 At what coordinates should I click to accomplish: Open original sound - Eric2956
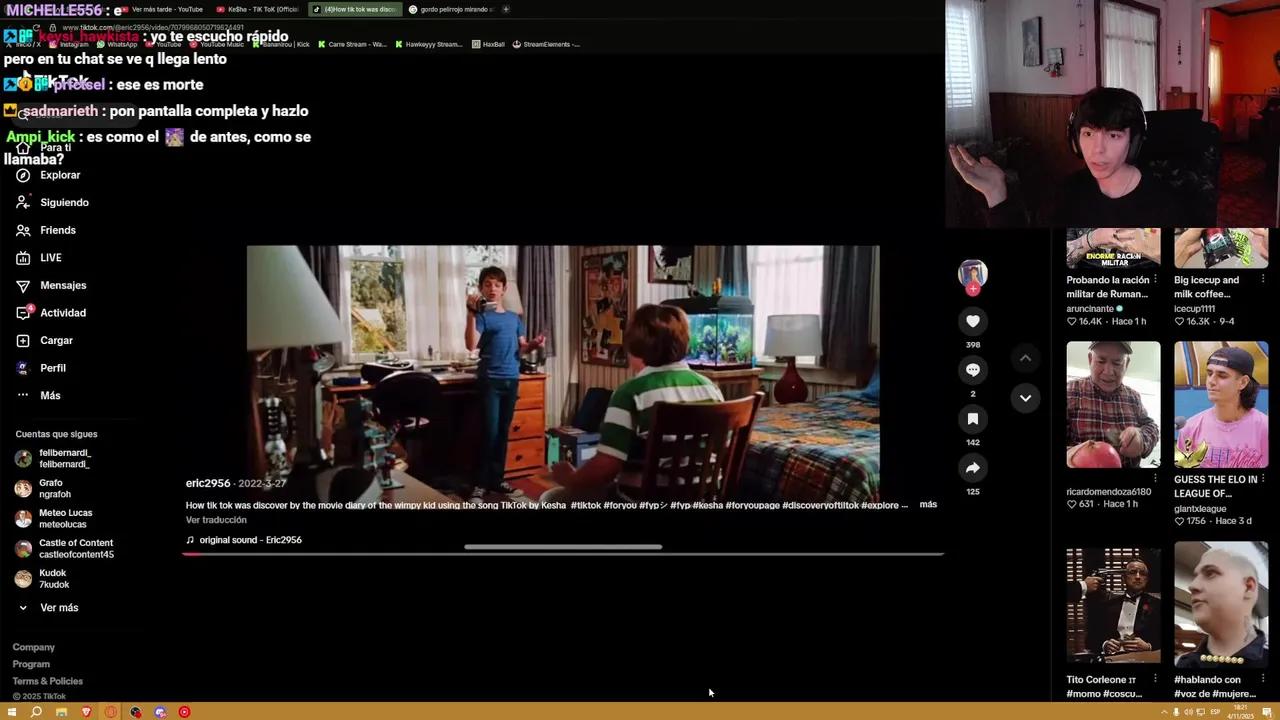click(244, 540)
